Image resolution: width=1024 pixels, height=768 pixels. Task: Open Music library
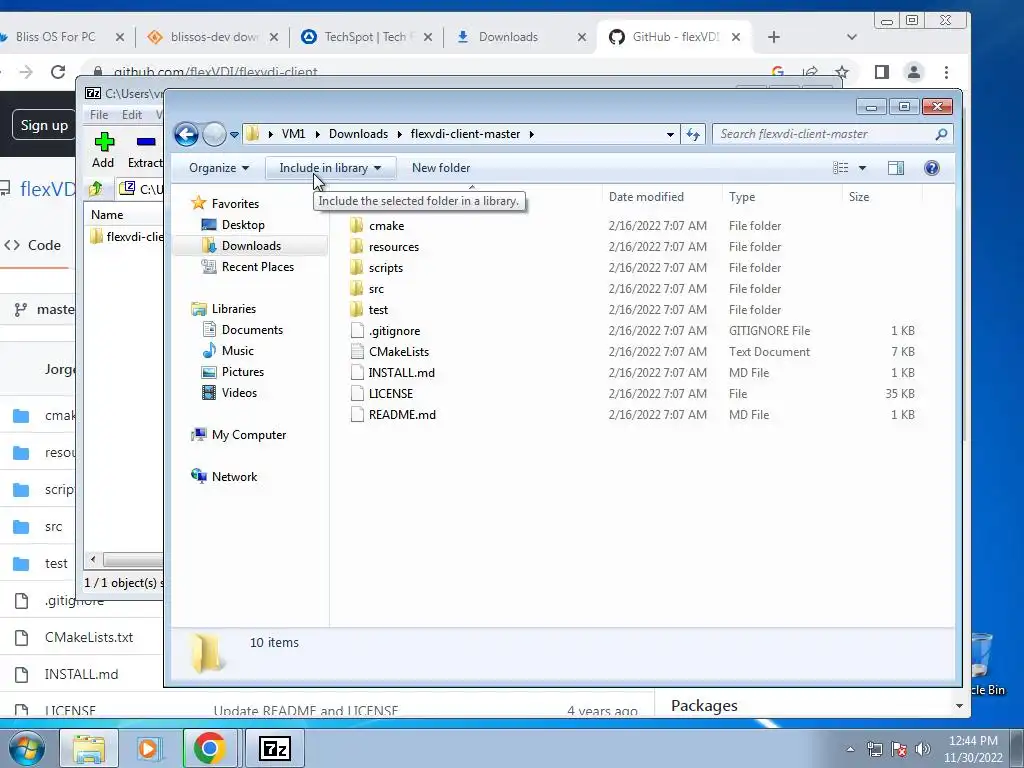pyautogui.click(x=238, y=351)
